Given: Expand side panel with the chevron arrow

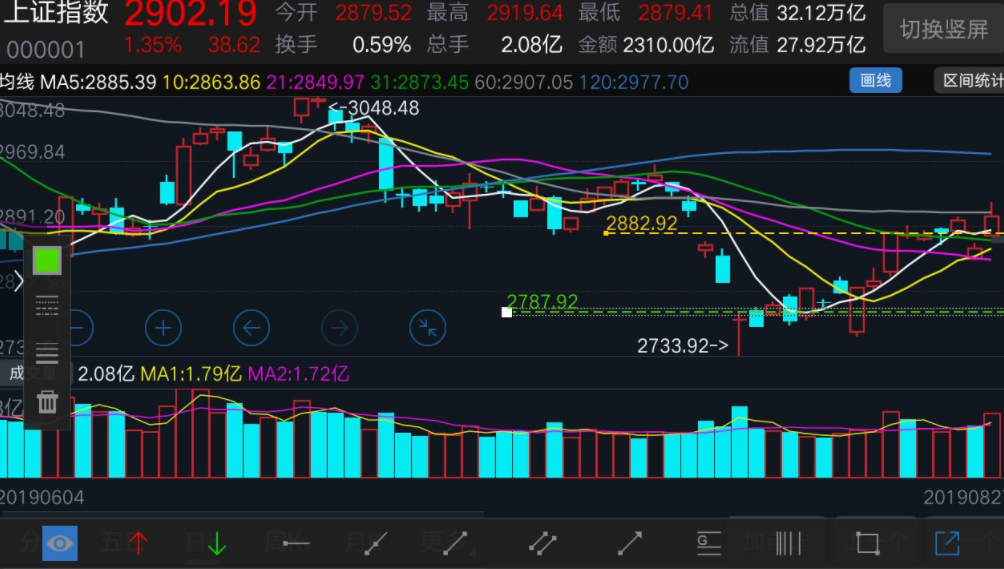Looking at the screenshot, I should [x=18, y=281].
